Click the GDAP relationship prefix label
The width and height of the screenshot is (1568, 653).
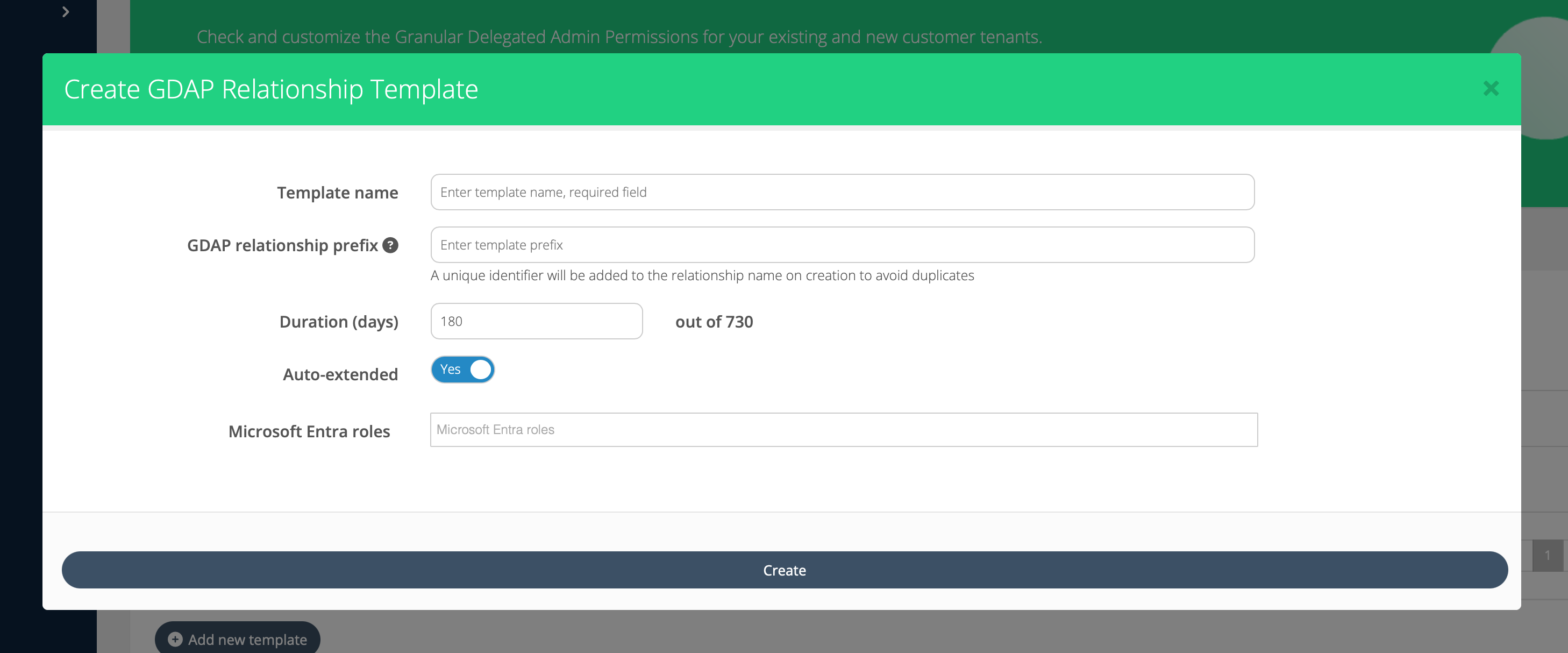282,245
